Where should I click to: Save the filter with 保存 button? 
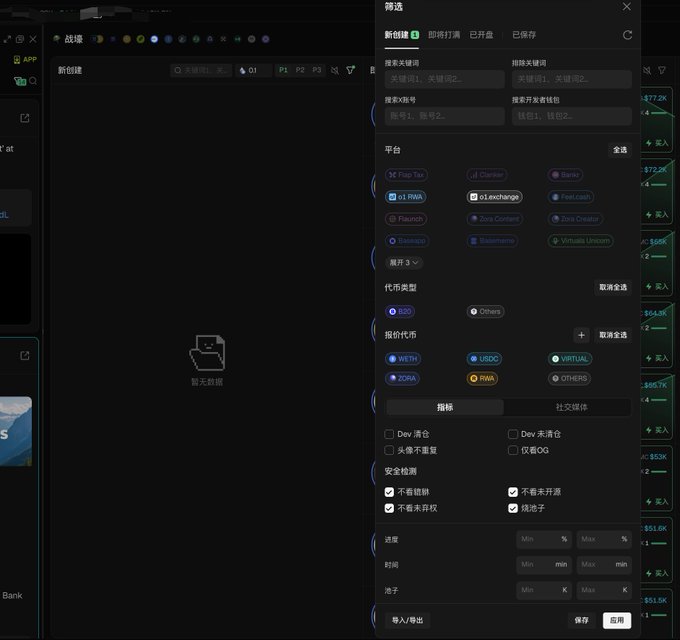(x=581, y=620)
